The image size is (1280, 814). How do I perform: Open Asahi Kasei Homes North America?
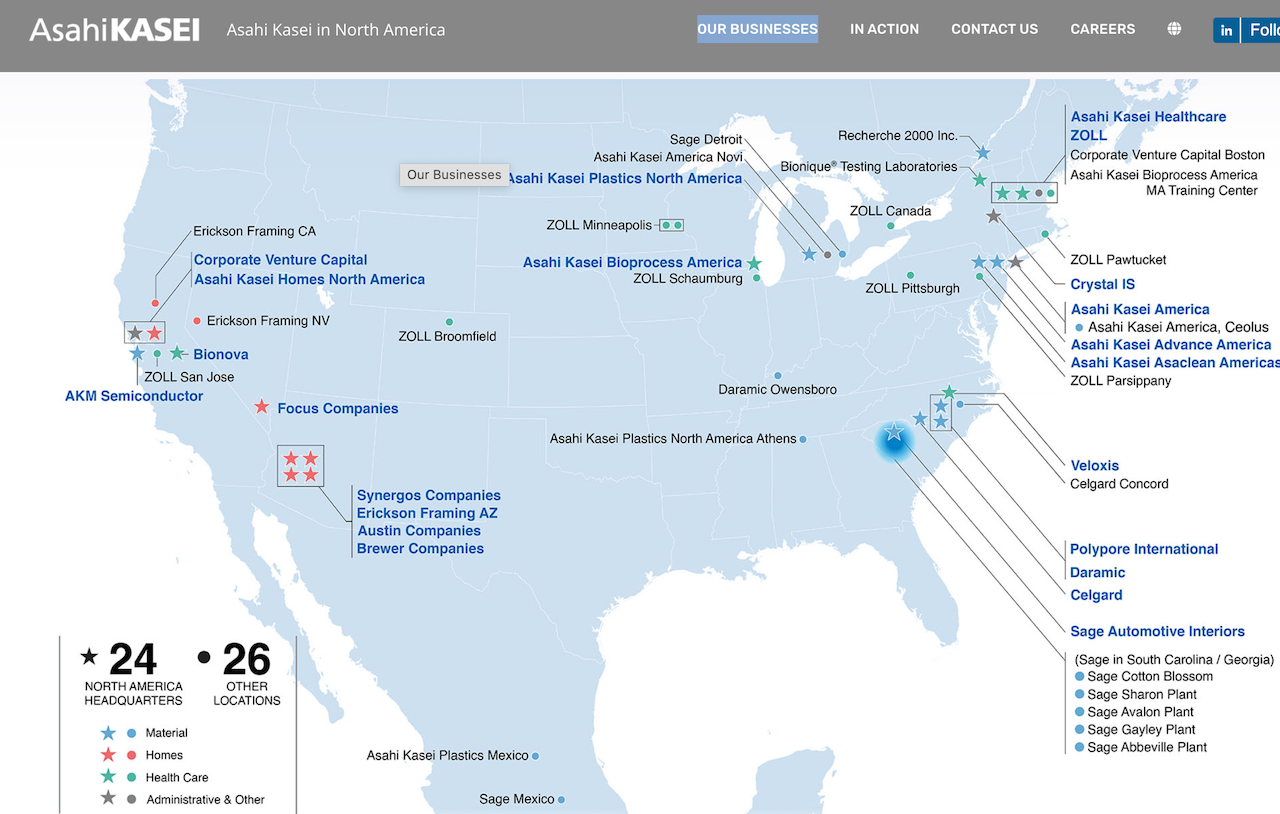(309, 279)
